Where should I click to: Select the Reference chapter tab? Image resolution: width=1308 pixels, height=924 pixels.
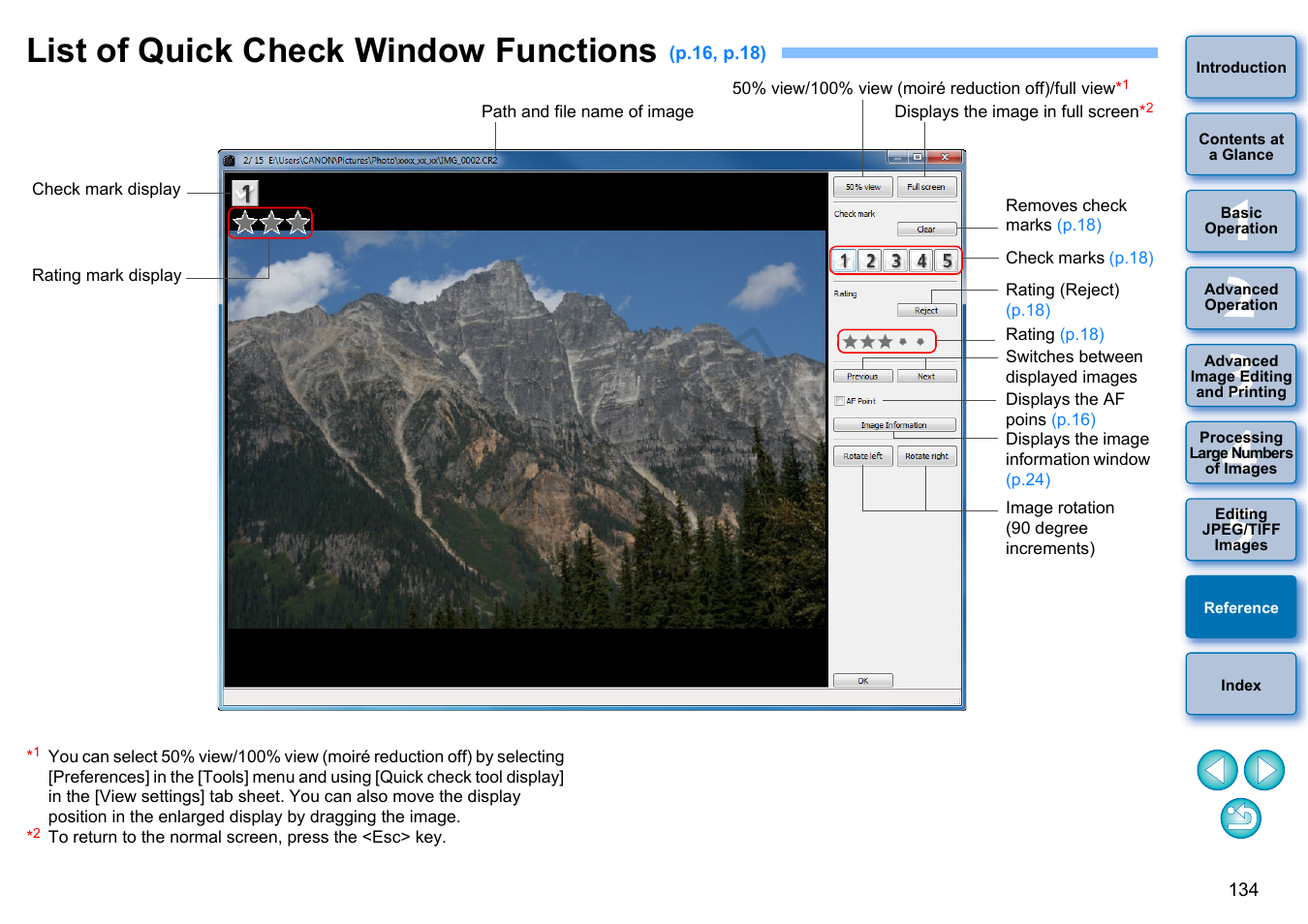[x=1241, y=607]
